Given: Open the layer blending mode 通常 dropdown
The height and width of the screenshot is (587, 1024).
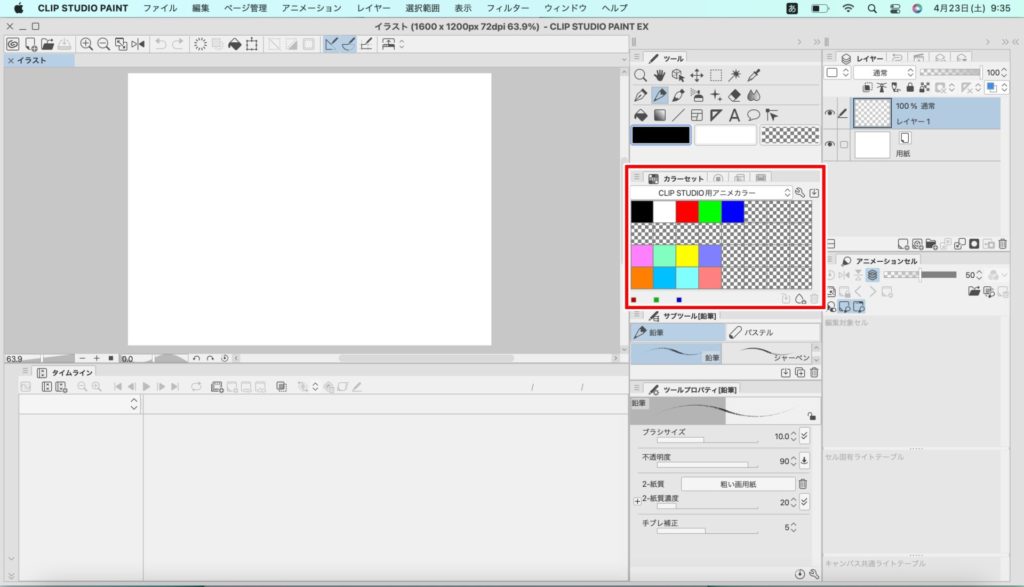Looking at the screenshot, I should click(x=883, y=73).
